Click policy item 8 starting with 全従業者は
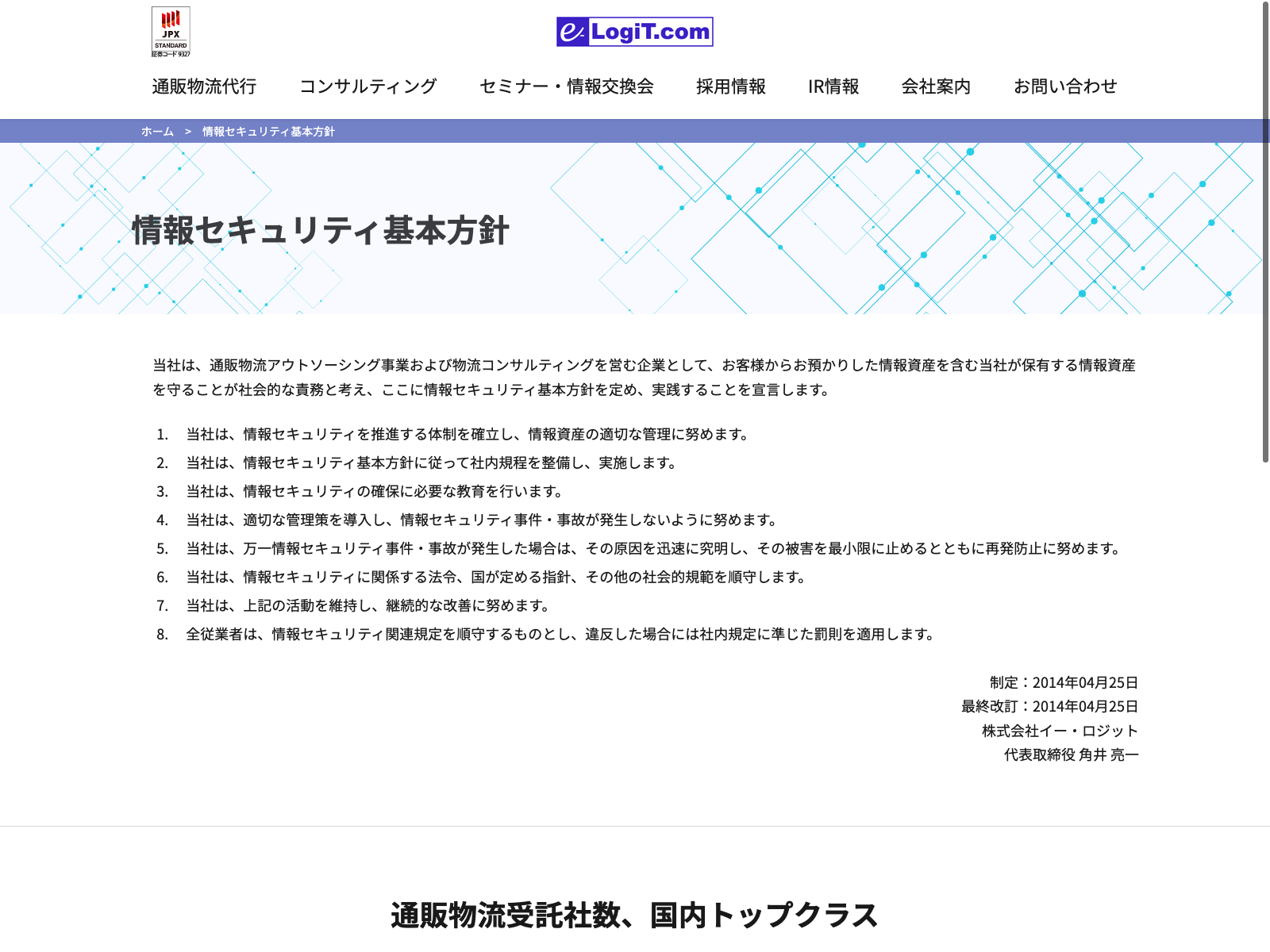This screenshot has height=952, width=1270. click(x=560, y=635)
